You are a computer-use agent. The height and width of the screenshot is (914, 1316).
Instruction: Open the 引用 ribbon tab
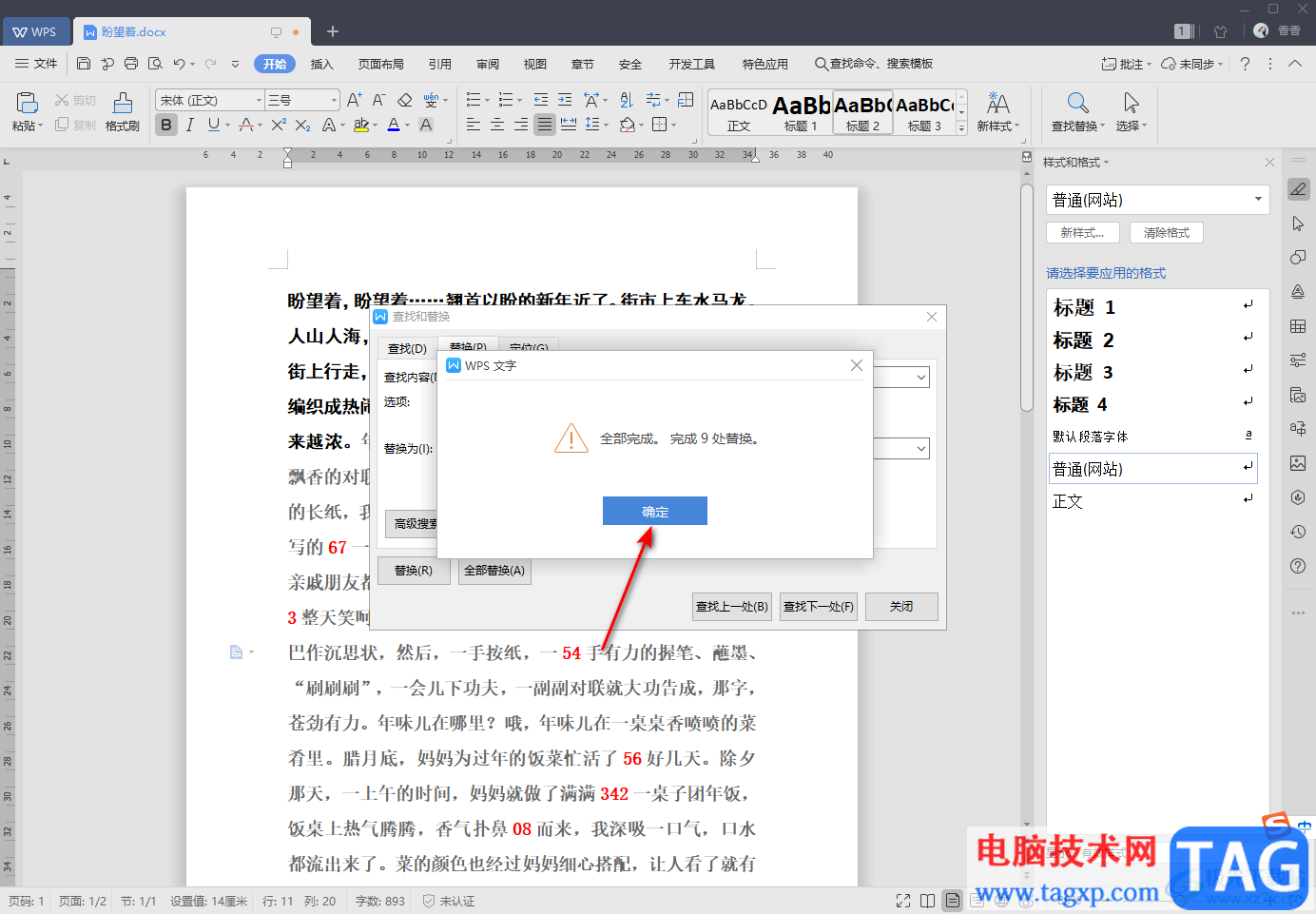pos(440,64)
